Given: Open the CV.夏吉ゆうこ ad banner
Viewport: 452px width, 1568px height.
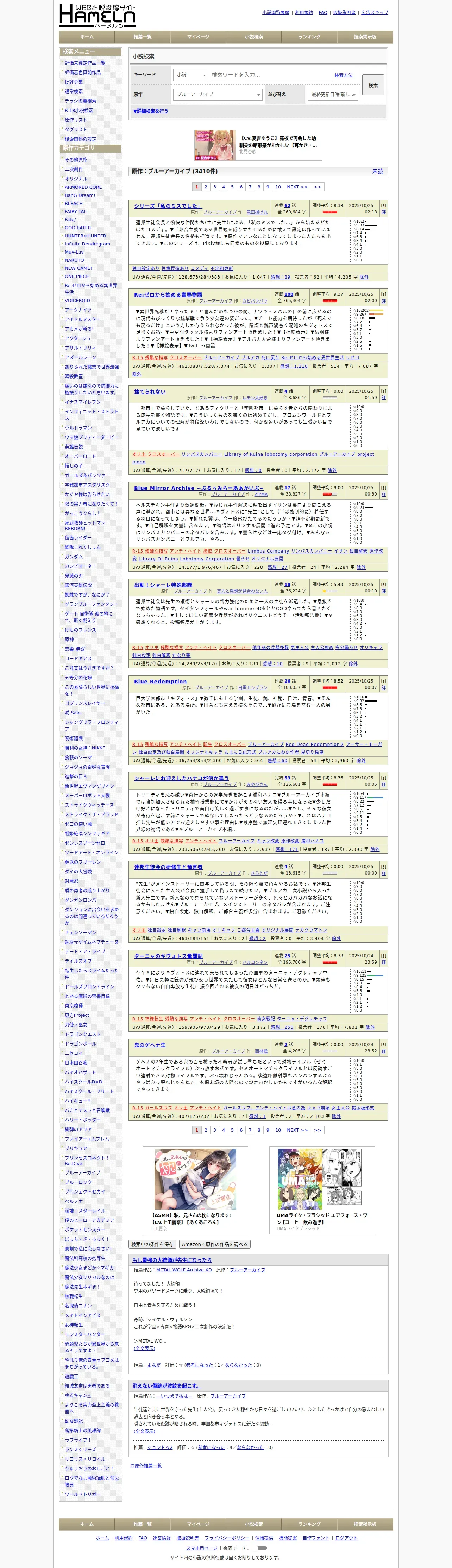Looking at the screenshot, I should tap(258, 145).
